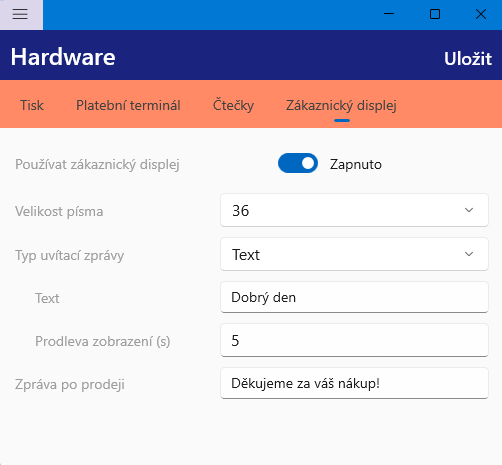Click the Text value in message type combo
The image size is (502, 465).
pyautogui.click(x=246, y=255)
